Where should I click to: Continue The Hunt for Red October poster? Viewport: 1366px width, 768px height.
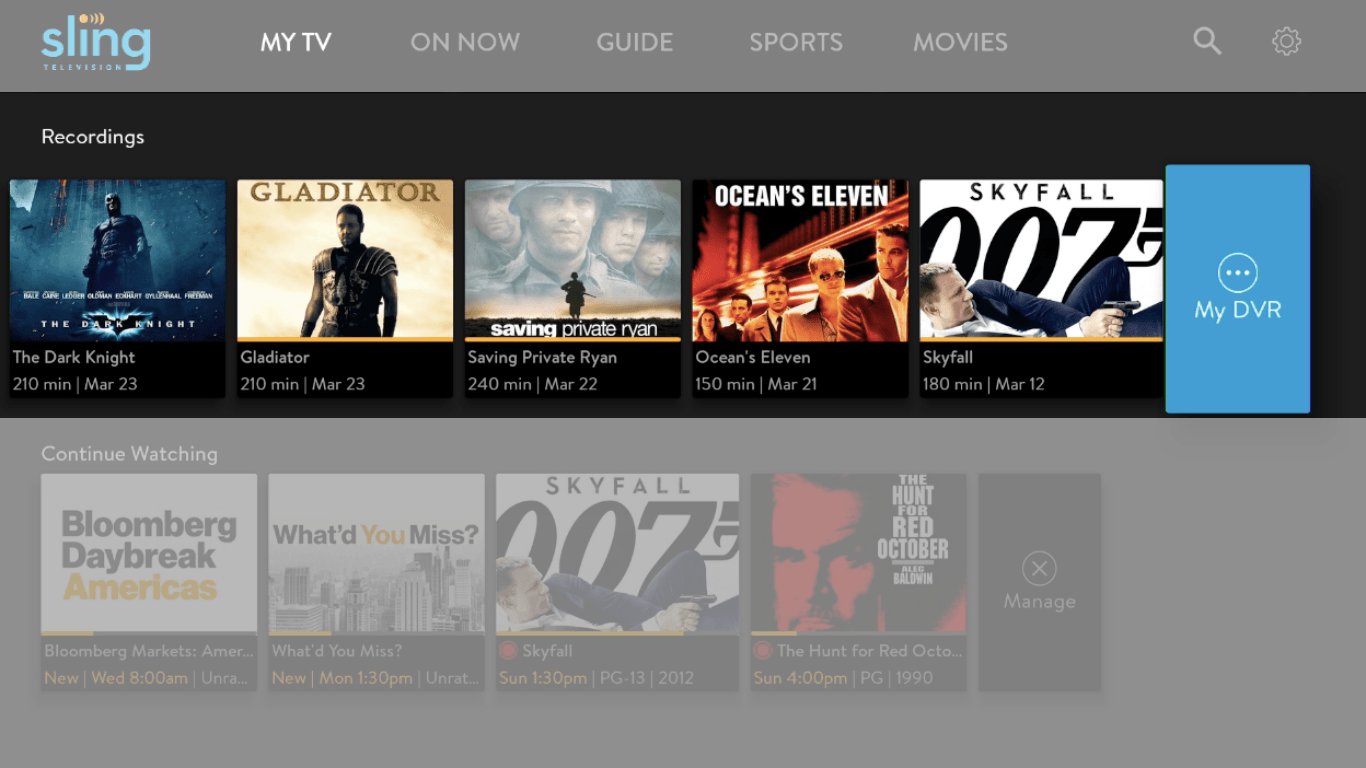859,553
